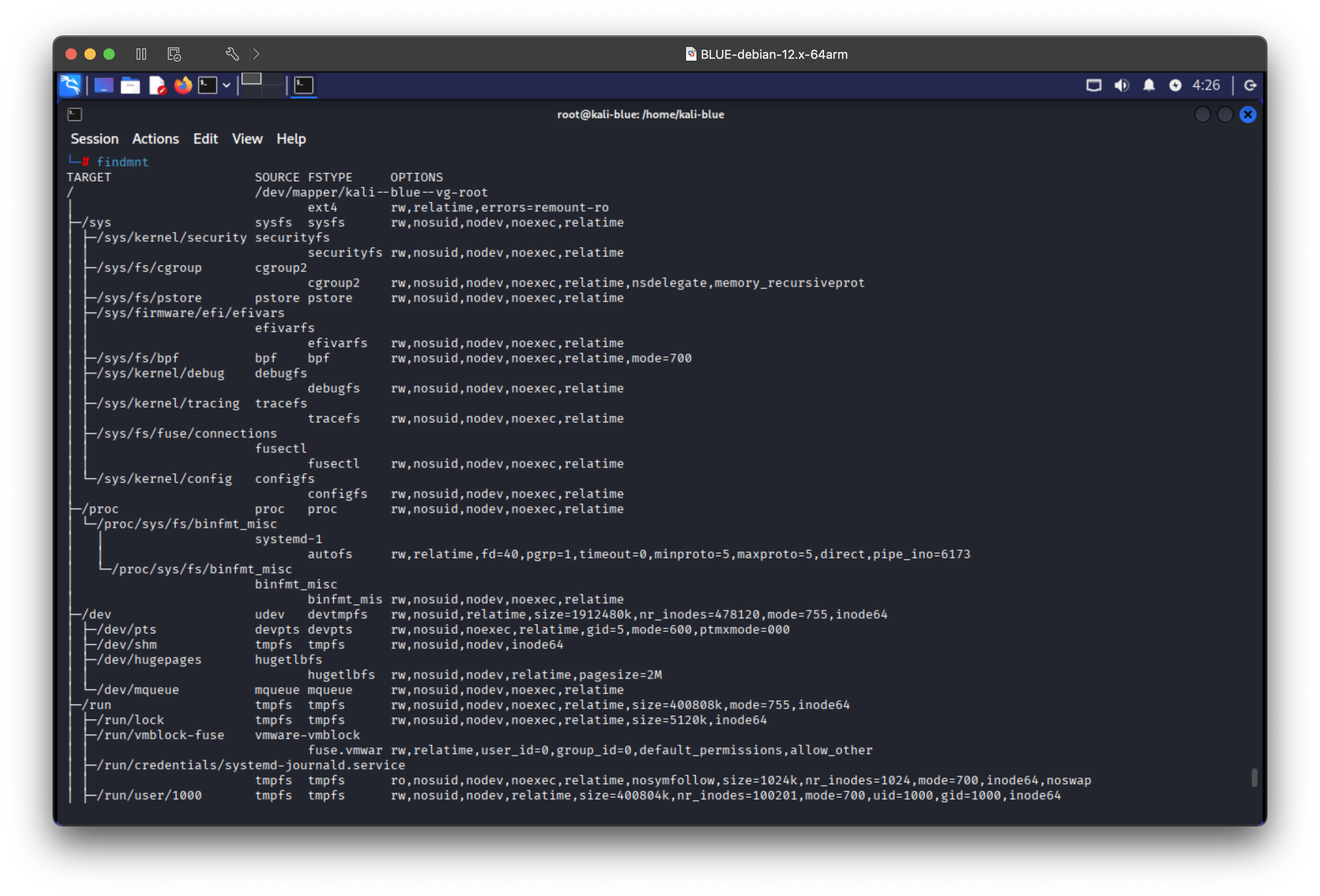
Task: Click the show desktop panel icon
Action: click(103, 85)
